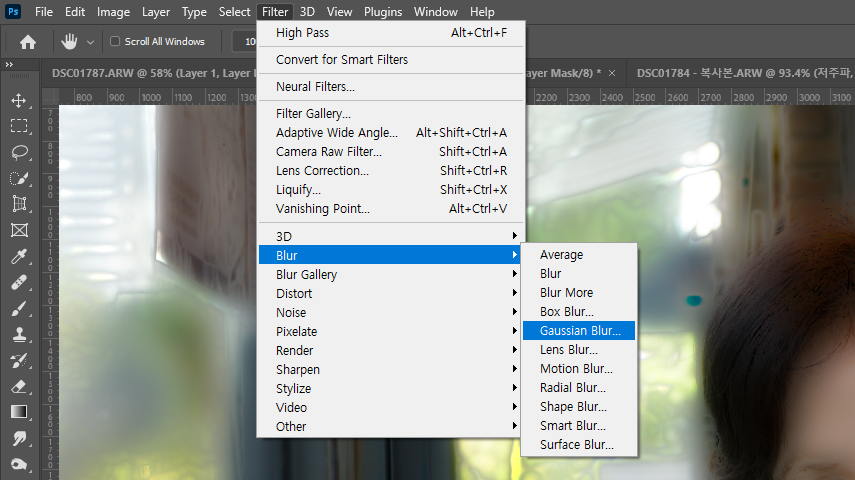Open Adaptive Wide Angle filter
Viewport: 855px width, 480px height.
point(391,133)
